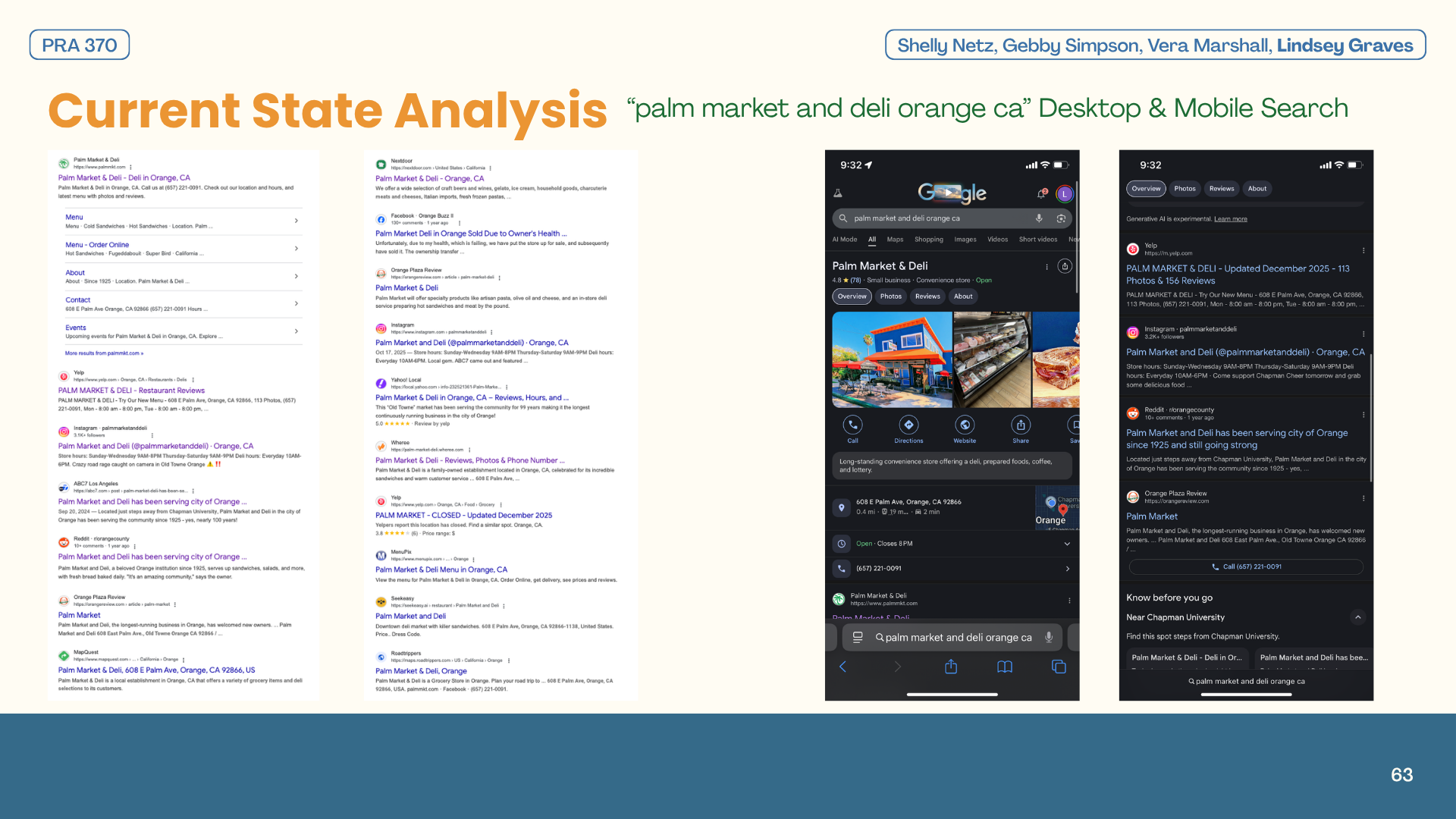Open mobile PALM MARKET & DELI - Updated December 2025 link
The width and height of the screenshot is (1456, 819).
point(1238,275)
